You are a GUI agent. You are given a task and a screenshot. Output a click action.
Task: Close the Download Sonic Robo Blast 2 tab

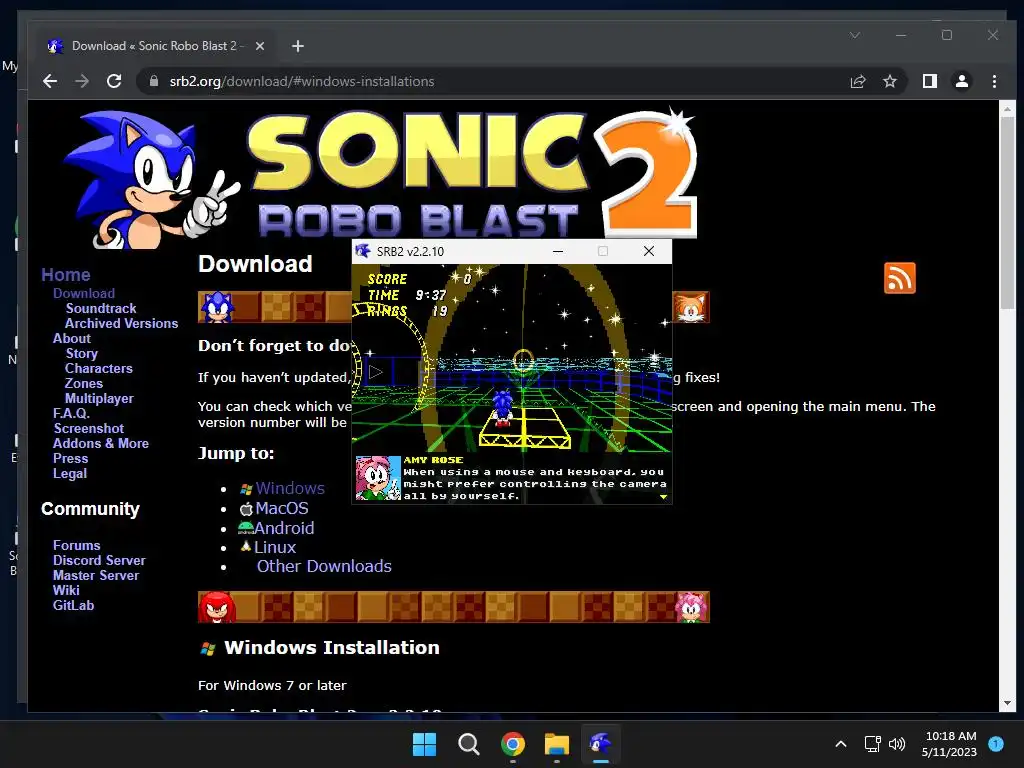[x=260, y=46]
